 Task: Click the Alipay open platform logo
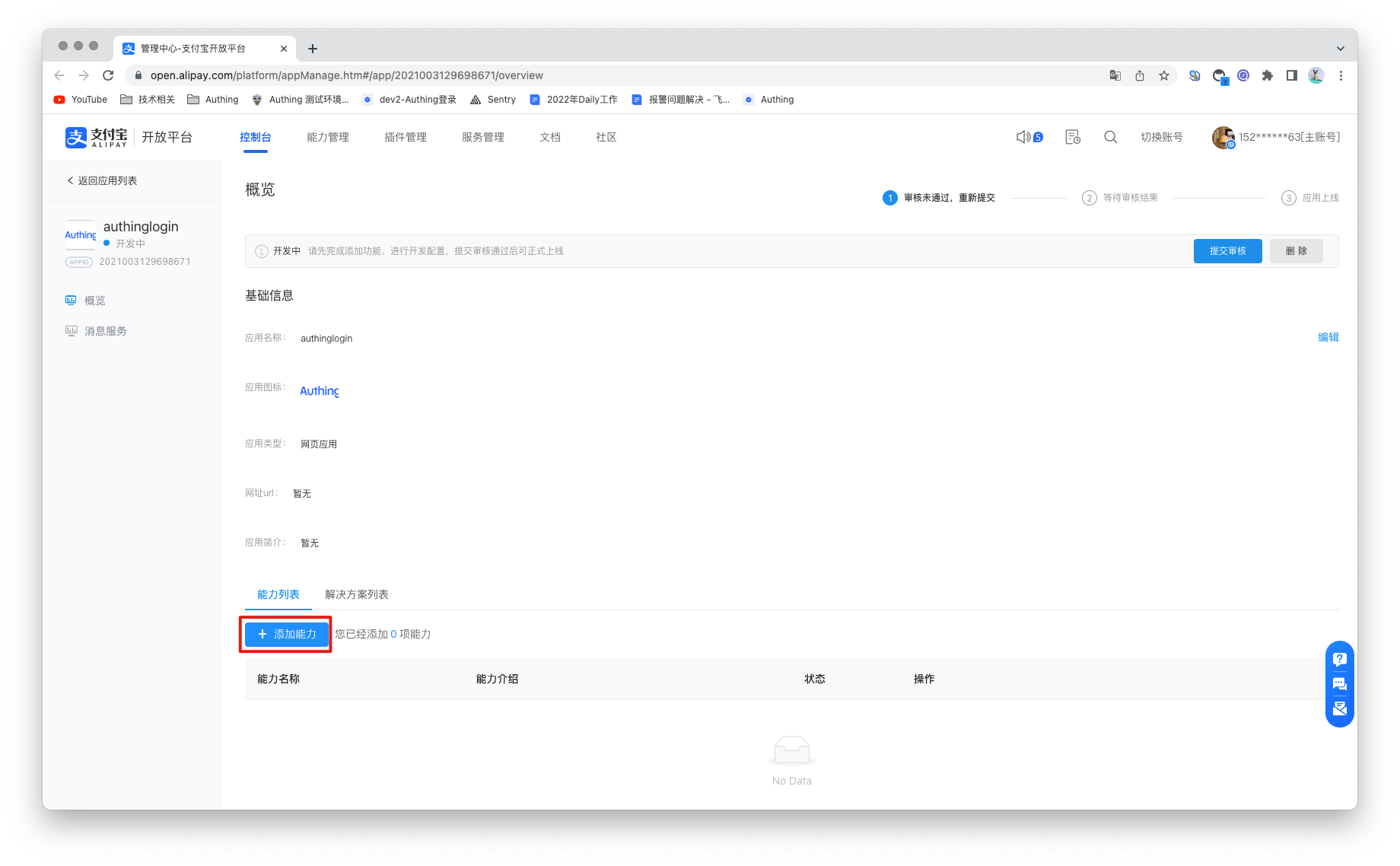[129, 137]
